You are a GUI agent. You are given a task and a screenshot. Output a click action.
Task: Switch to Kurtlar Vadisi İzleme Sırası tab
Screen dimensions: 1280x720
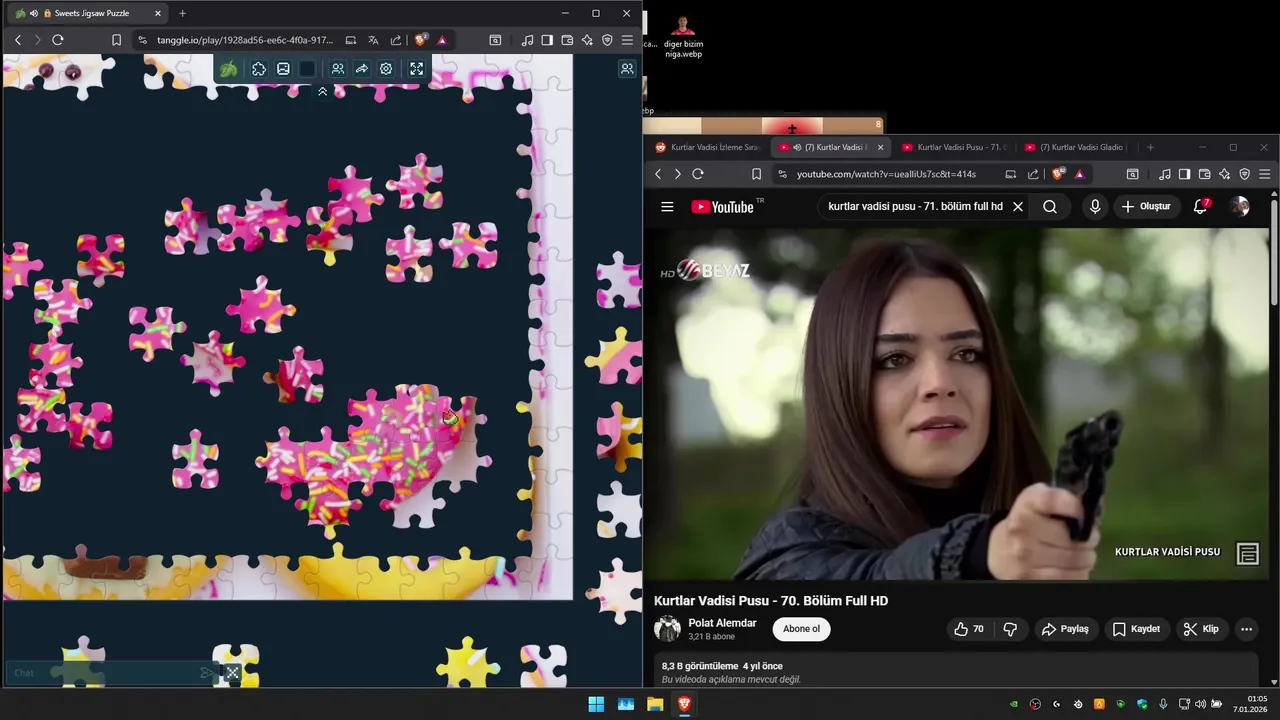click(x=708, y=147)
